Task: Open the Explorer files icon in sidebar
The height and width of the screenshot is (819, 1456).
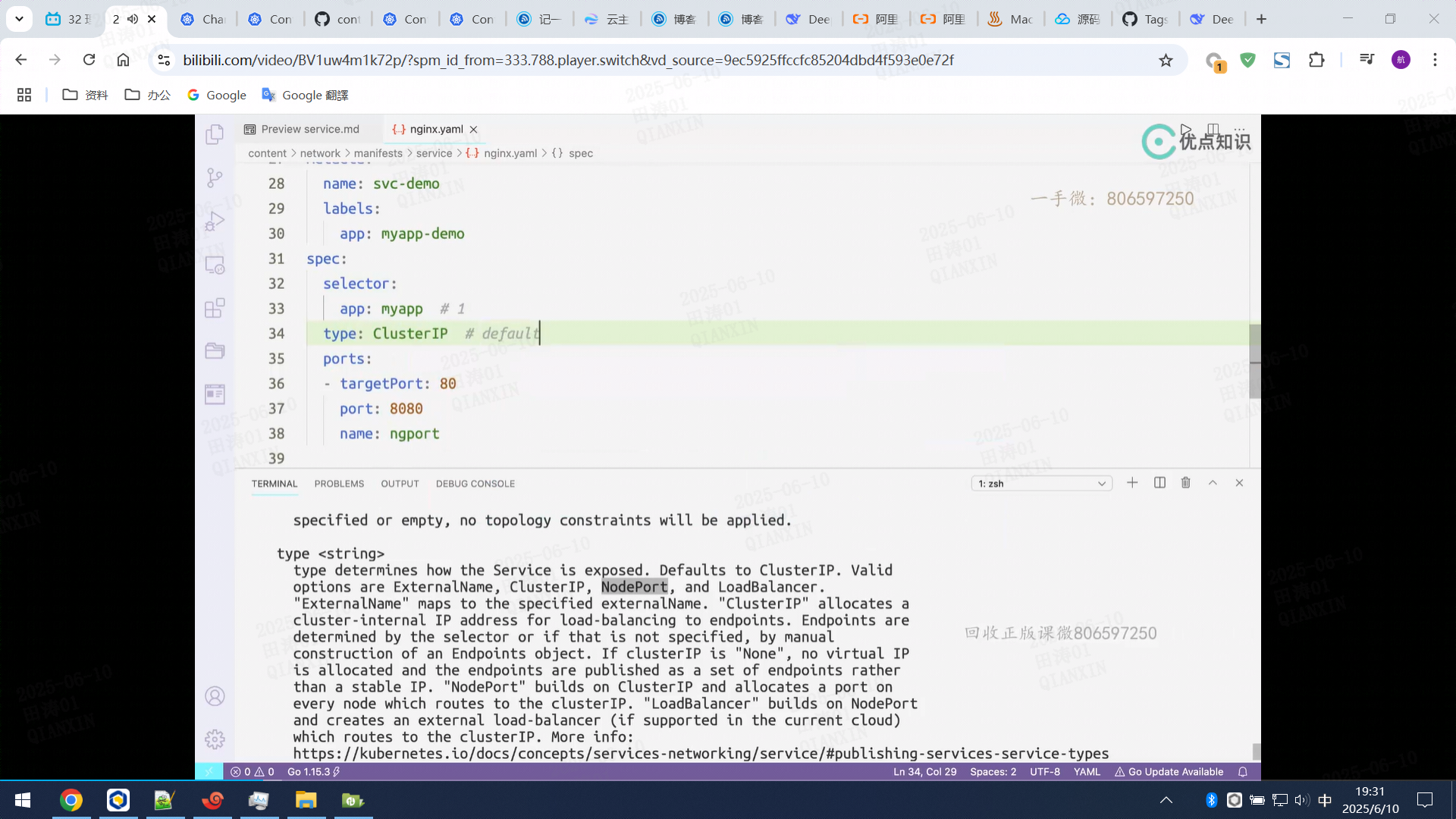Action: (215, 135)
